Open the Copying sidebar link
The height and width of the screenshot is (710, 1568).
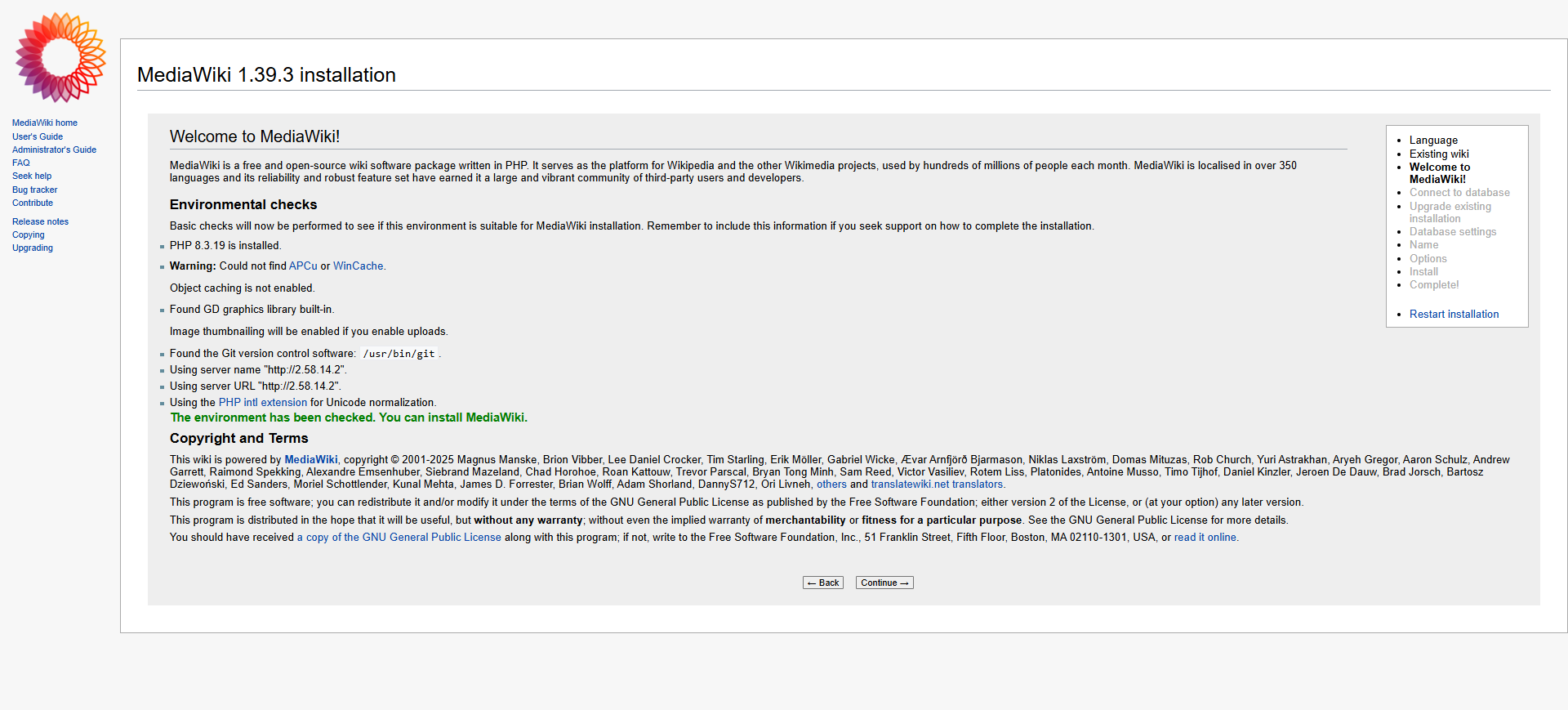click(x=29, y=234)
